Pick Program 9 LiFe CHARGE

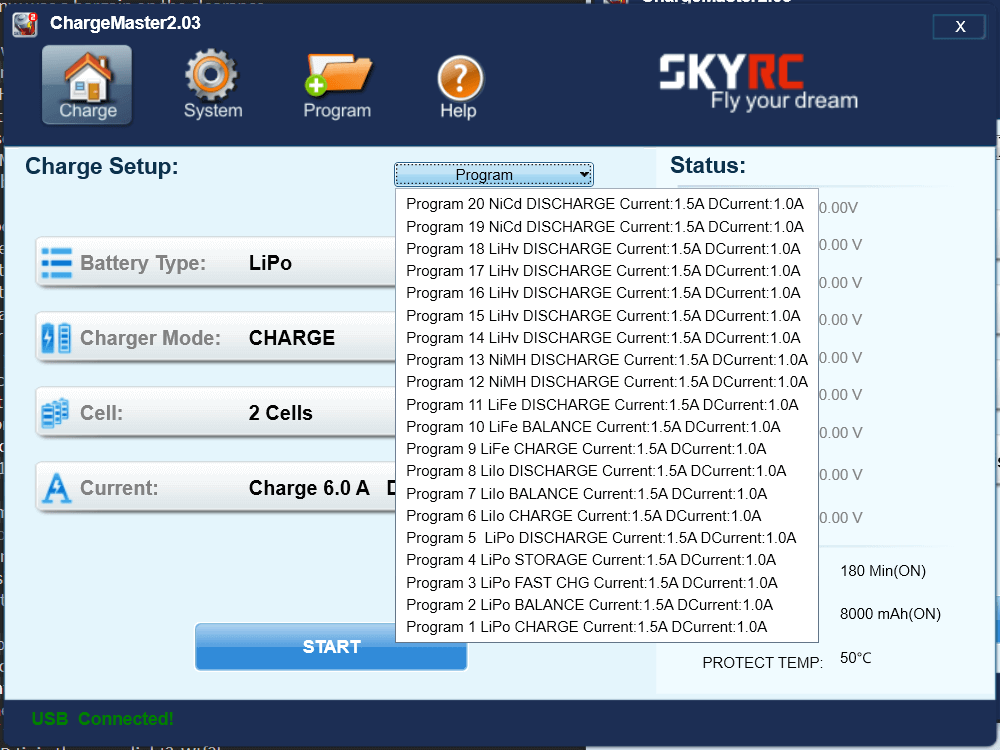tap(586, 449)
